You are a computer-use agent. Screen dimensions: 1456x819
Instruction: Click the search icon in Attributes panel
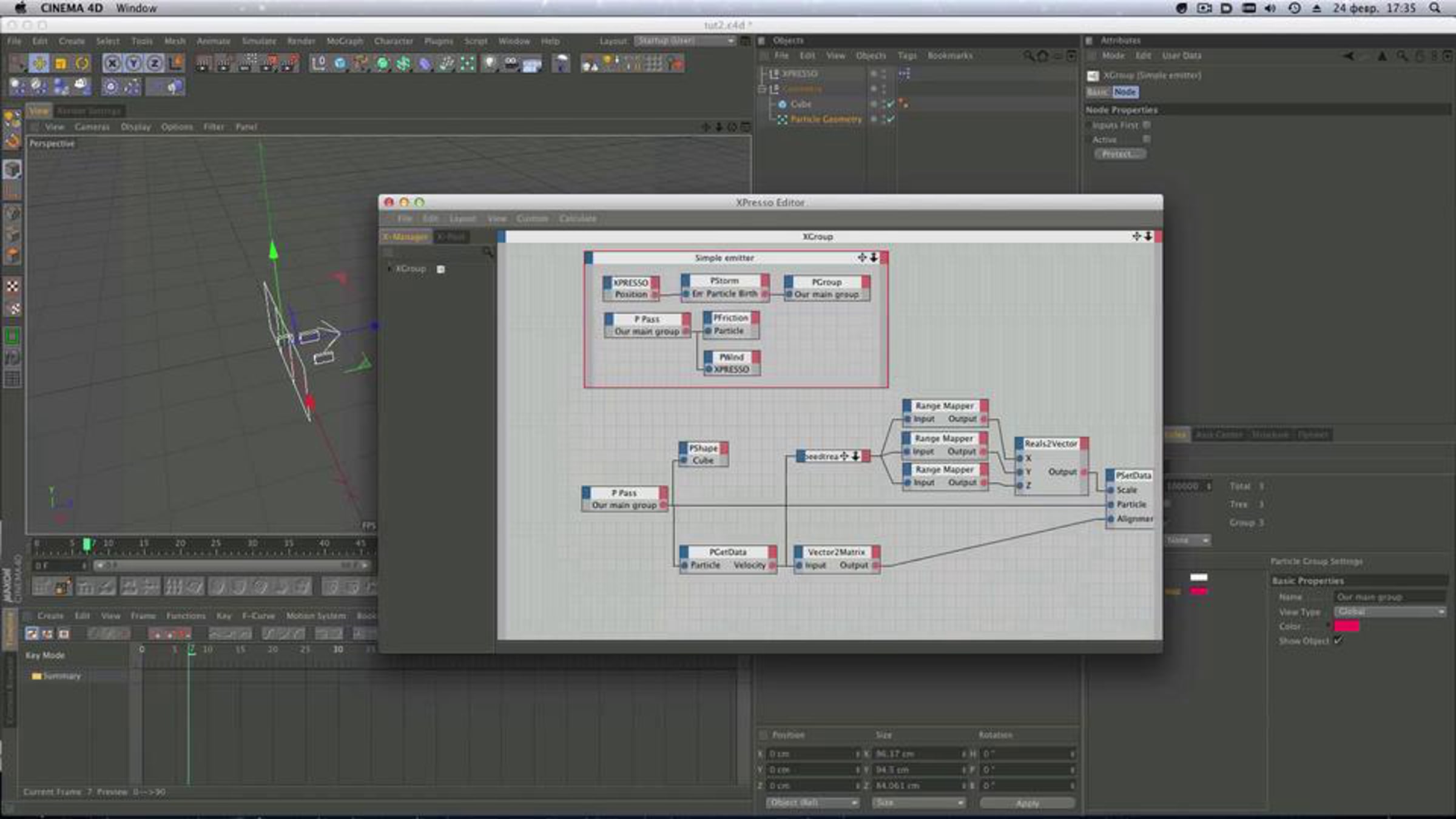(1401, 56)
